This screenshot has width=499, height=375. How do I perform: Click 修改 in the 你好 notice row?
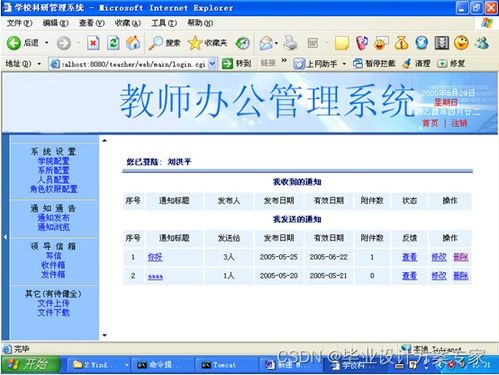click(x=439, y=257)
